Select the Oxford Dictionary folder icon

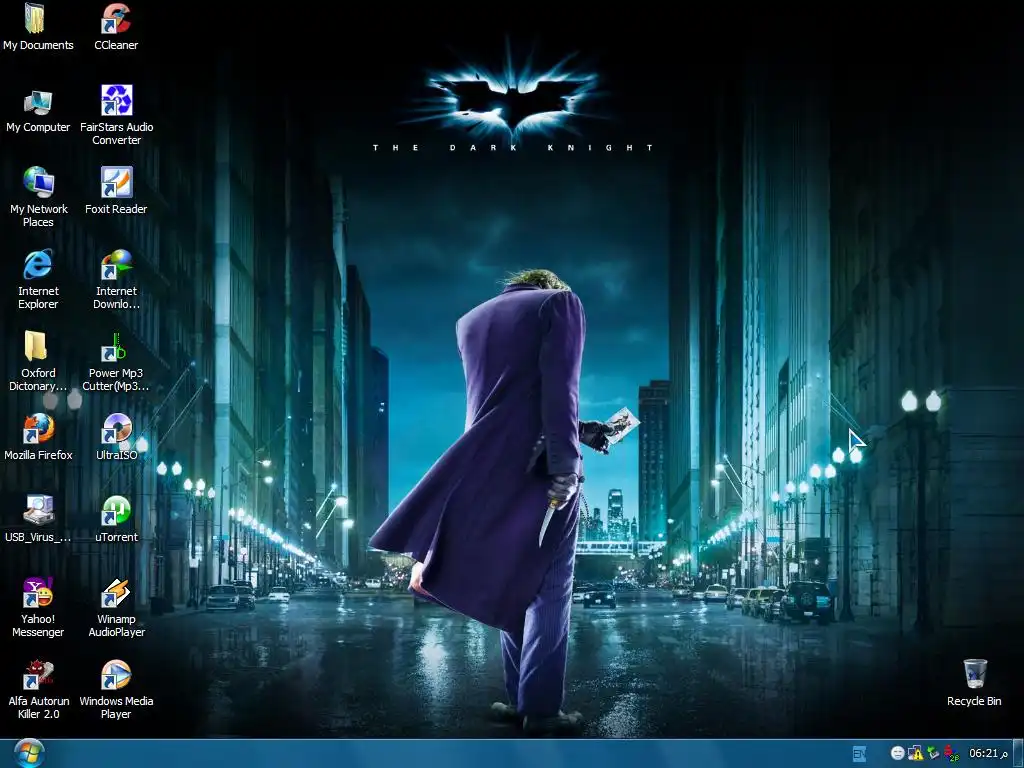pyautogui.click(x=37, y=346)
